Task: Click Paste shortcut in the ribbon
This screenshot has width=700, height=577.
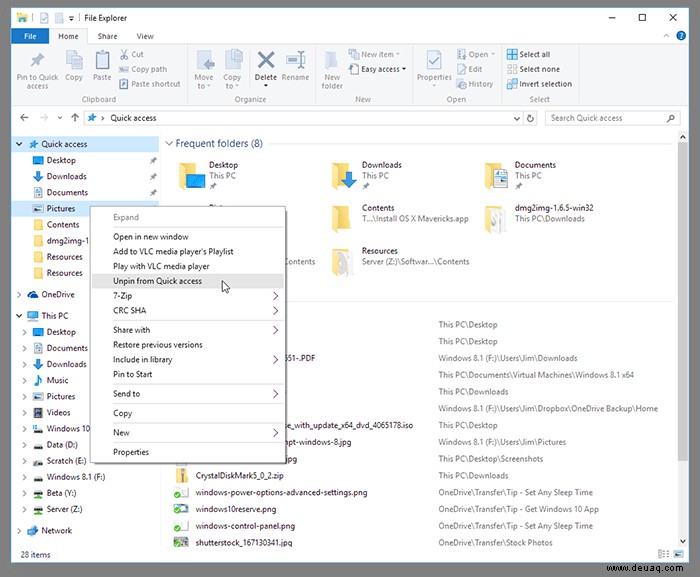Action: point(150,84)
